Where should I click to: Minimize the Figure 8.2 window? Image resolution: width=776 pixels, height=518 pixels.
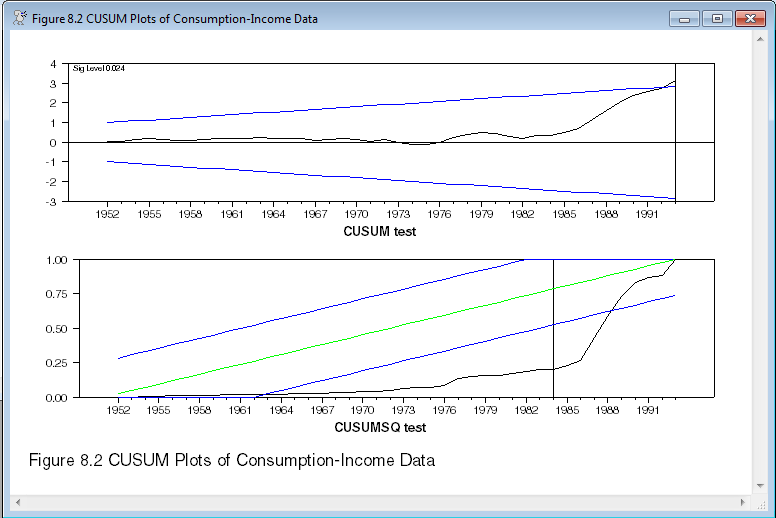pyautogui.click(x=687, y=18)
